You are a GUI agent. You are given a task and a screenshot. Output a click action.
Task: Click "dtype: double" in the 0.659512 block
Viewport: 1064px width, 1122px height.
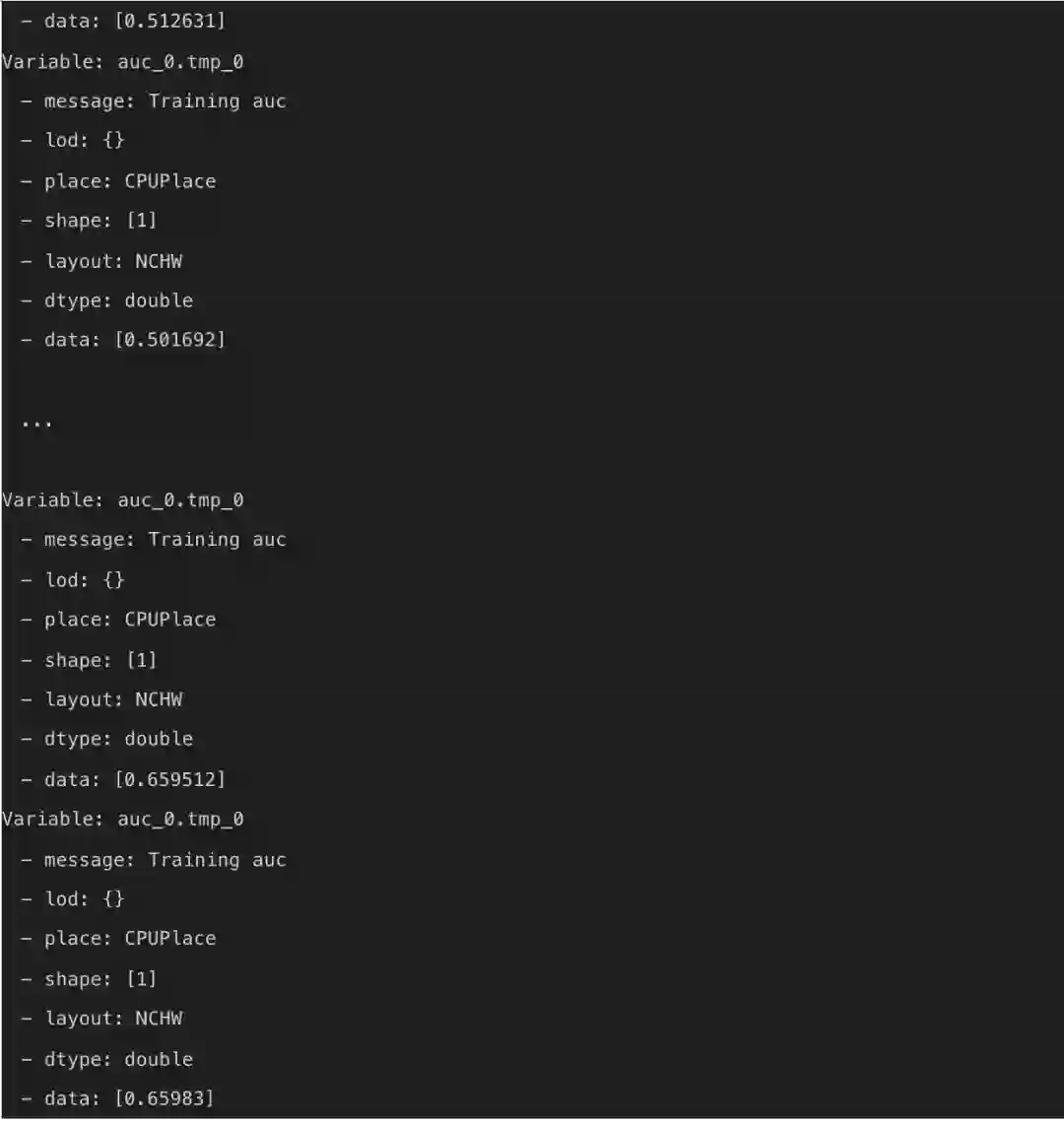point(118,739)
